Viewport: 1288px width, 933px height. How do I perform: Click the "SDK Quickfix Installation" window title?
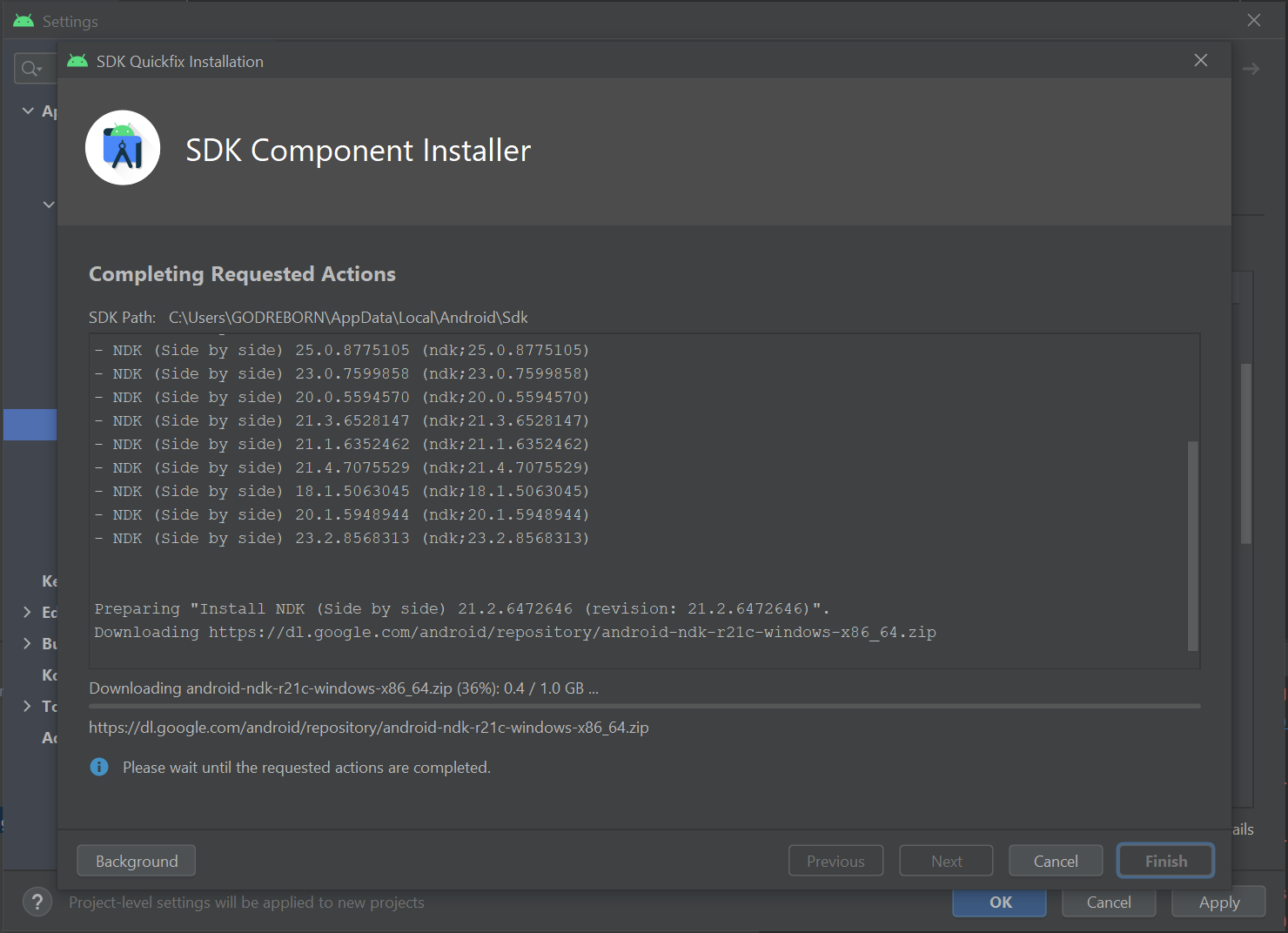click(x=180, y=62)
